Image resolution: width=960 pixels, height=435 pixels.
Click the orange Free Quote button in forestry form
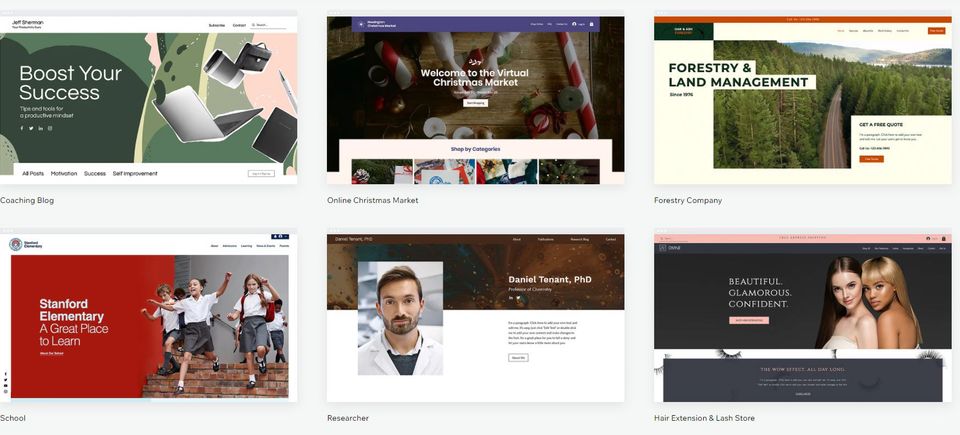click(x=870, y=159)
